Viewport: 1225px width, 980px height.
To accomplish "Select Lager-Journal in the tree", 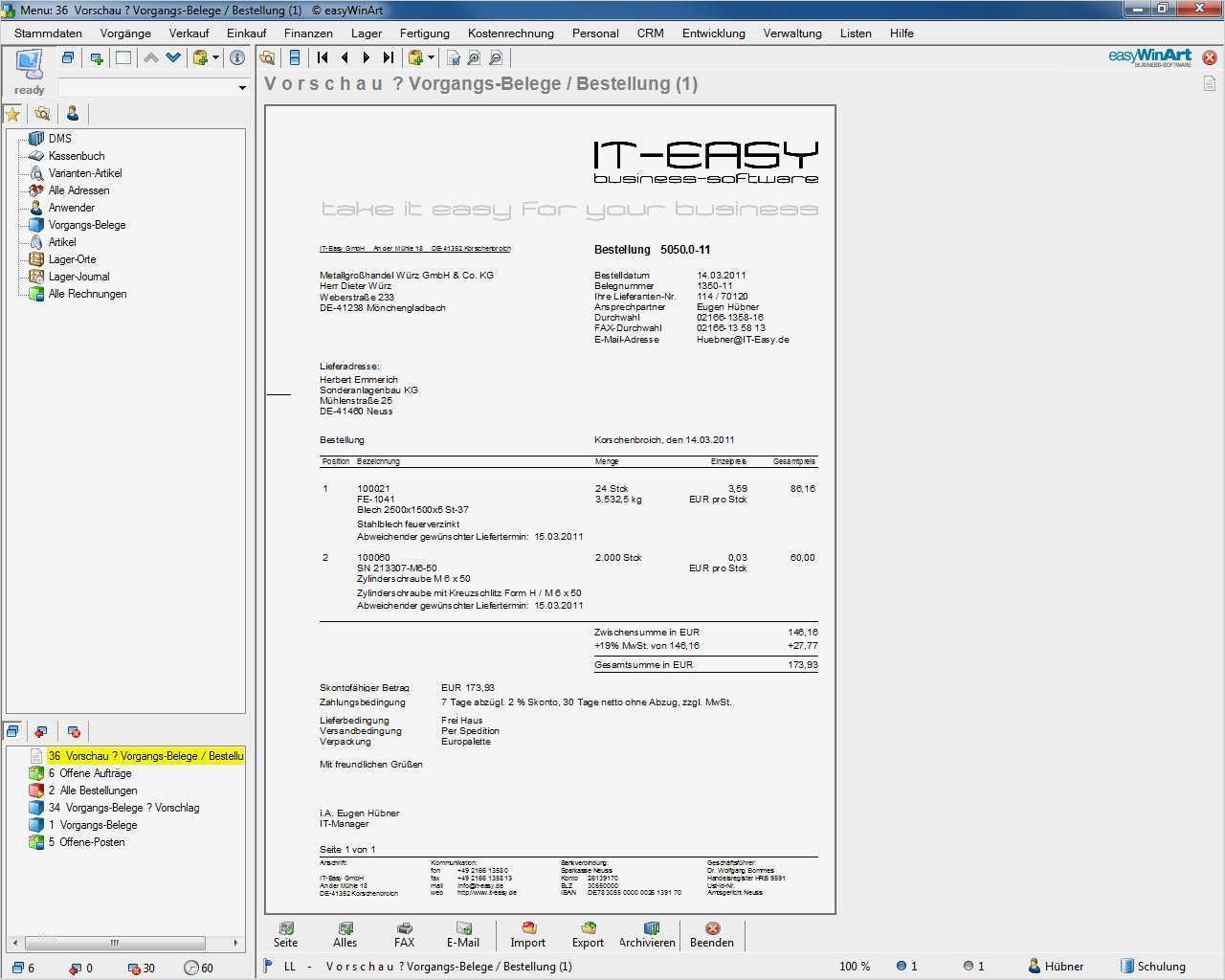I will 78,277.
